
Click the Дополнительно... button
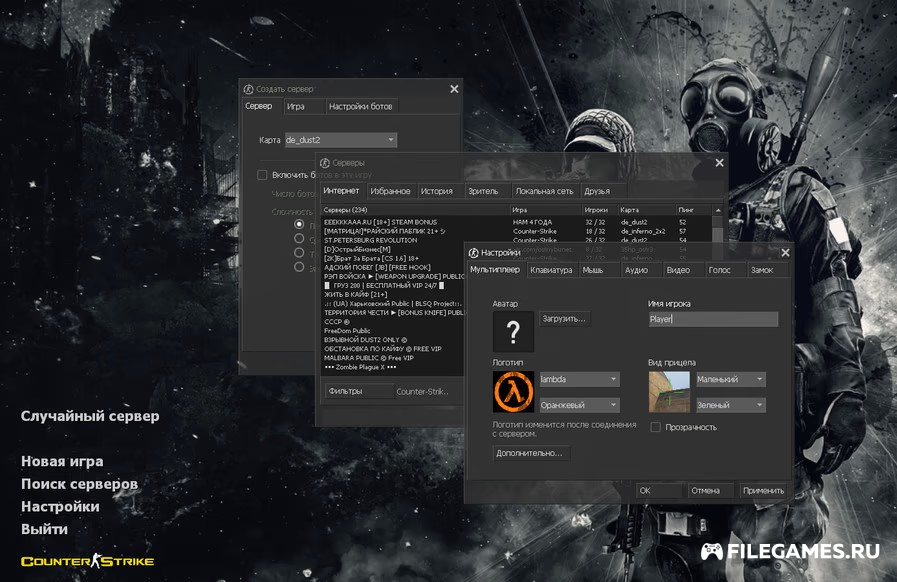click(x=529, y=453)
